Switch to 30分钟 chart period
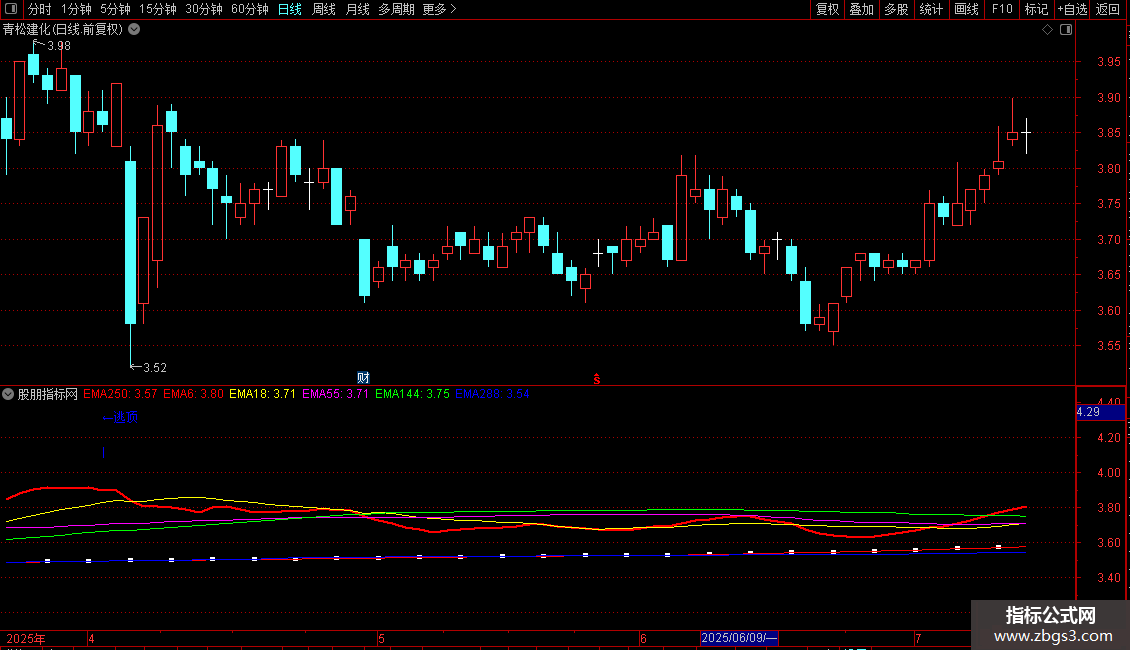1130x650 pixels. pos(203,9)
